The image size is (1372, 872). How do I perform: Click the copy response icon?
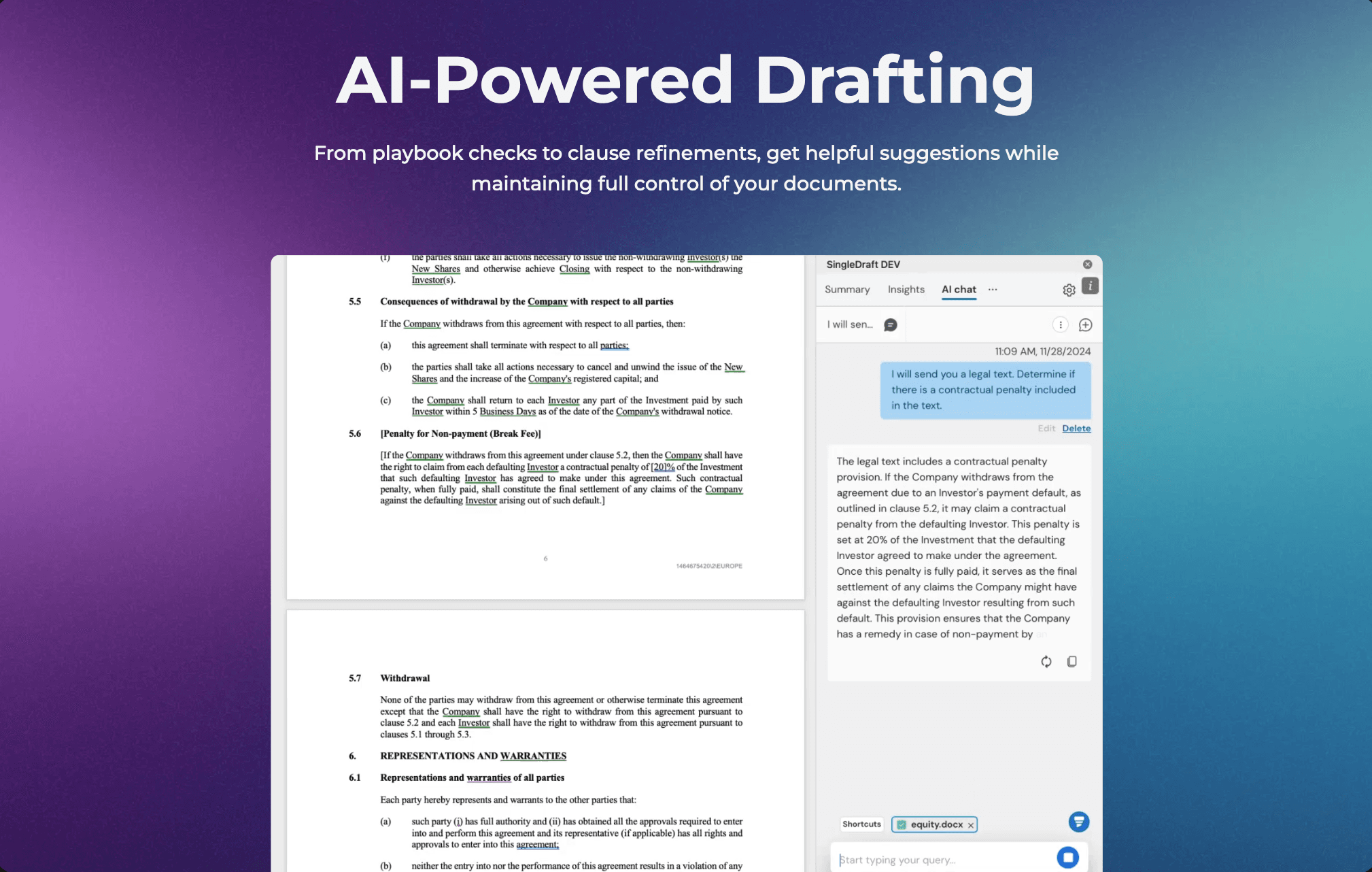(x=1072, y=661)
